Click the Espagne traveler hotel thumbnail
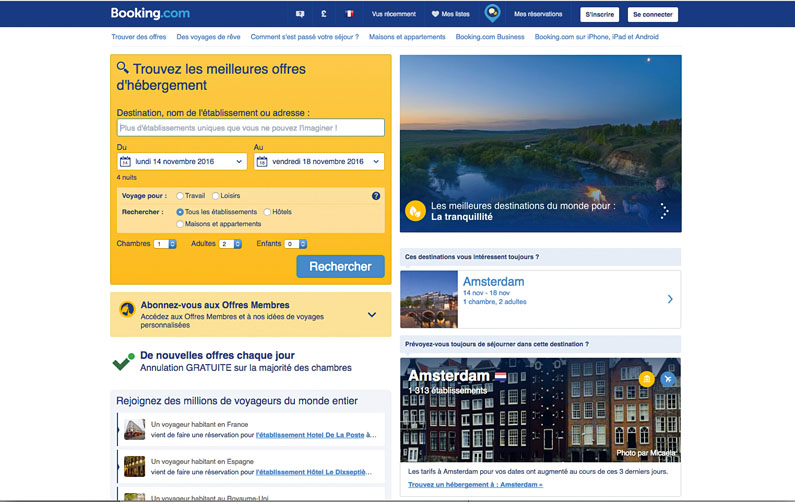This screenshot has width=795, height=502. pyautogui.click(x=134, y=467)
